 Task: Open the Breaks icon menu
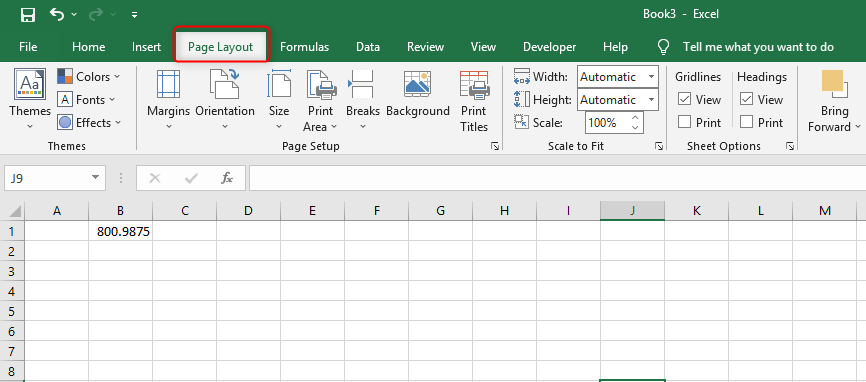pyautogui.click(x=361, y=84)
